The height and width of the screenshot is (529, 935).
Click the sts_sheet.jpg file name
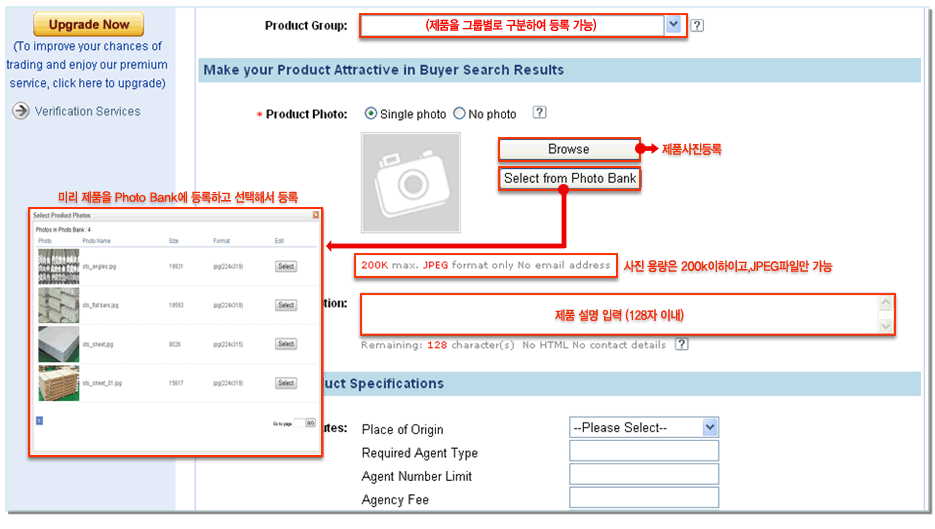pyautogui.click(x=98, y=344)
